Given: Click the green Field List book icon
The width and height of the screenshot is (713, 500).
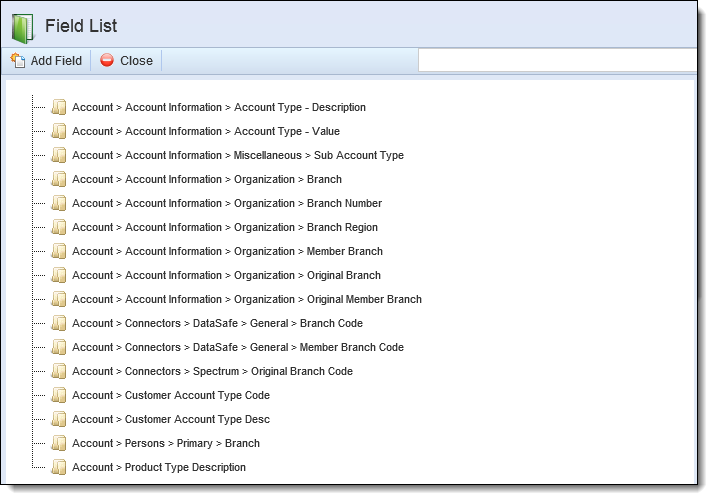Looking at the screenshot, I should (x=23, y=28).
